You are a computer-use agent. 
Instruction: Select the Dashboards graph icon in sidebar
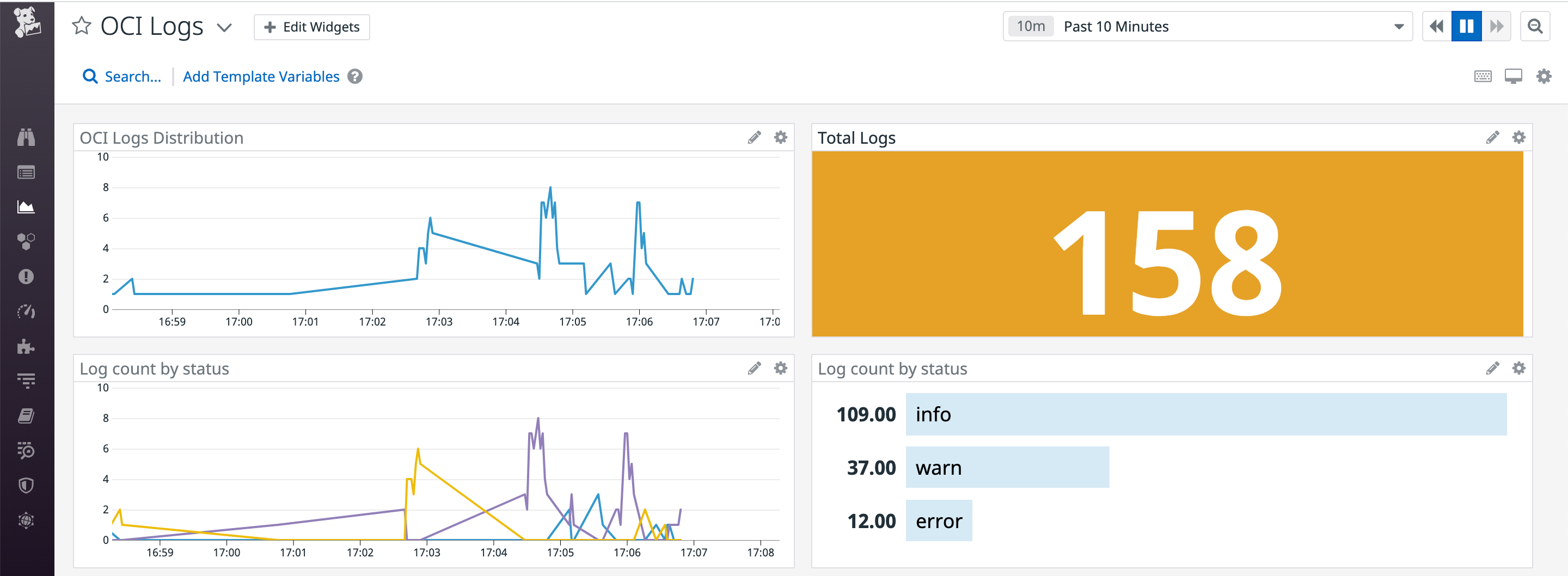[x=27, y=206]
